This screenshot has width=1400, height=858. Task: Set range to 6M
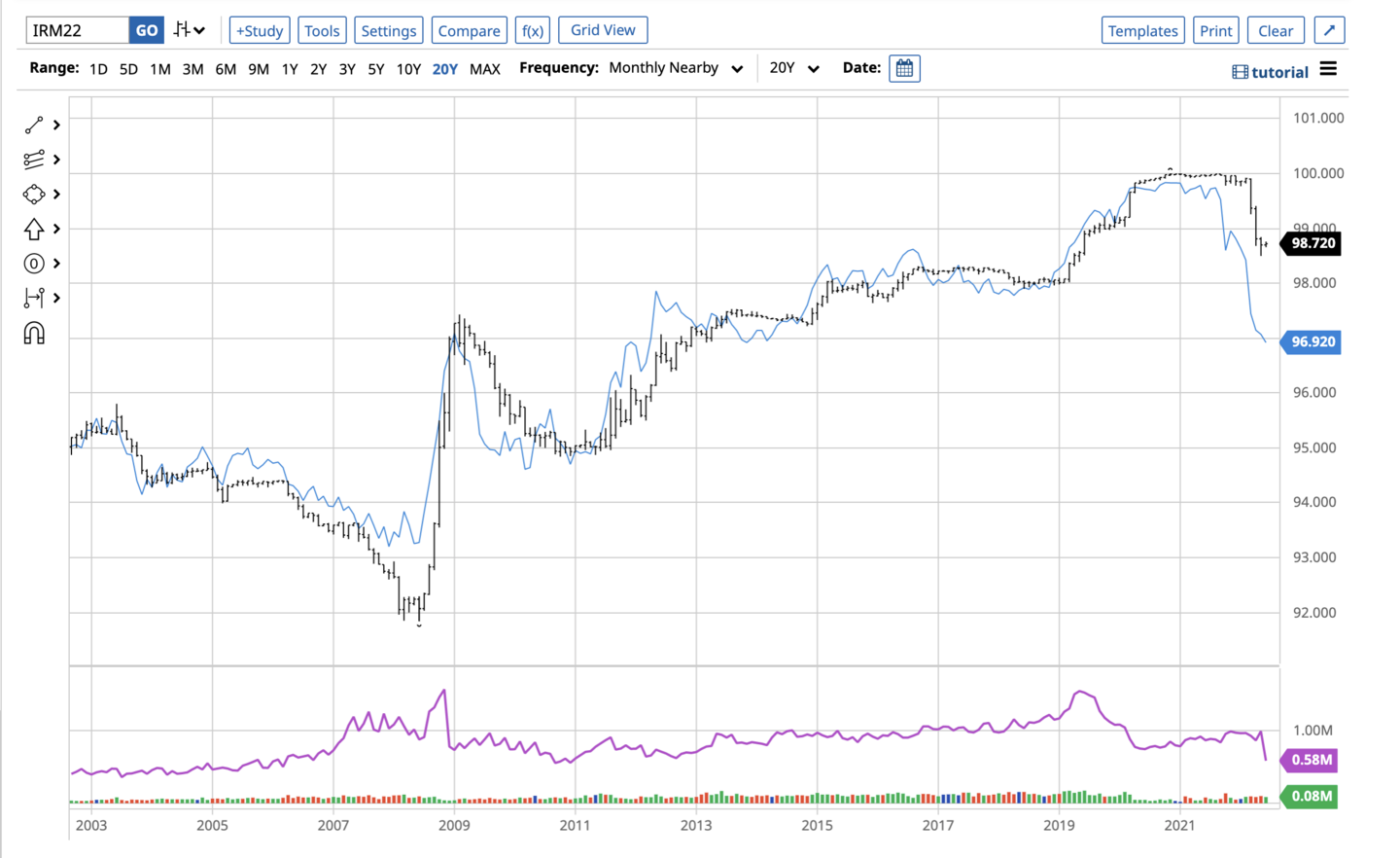(226, 69)
